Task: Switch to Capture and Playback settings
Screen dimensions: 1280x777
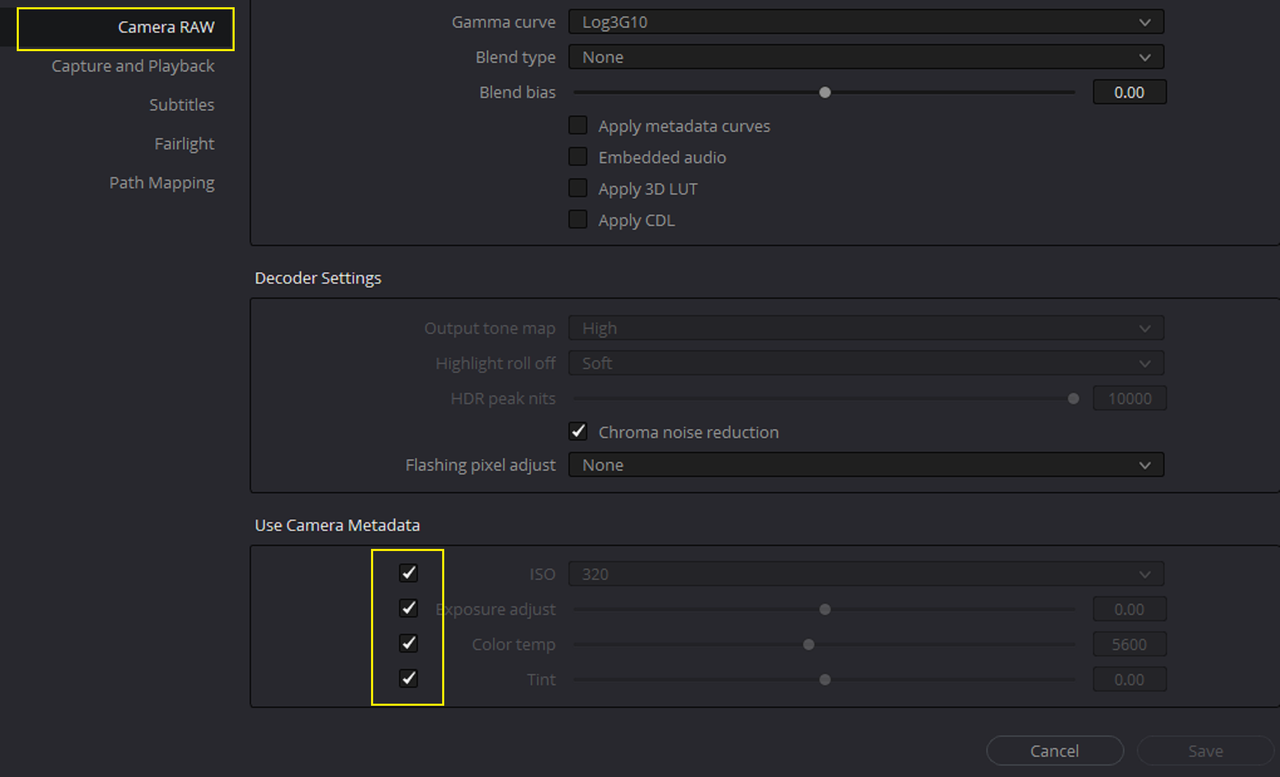Action: [133, 66]
